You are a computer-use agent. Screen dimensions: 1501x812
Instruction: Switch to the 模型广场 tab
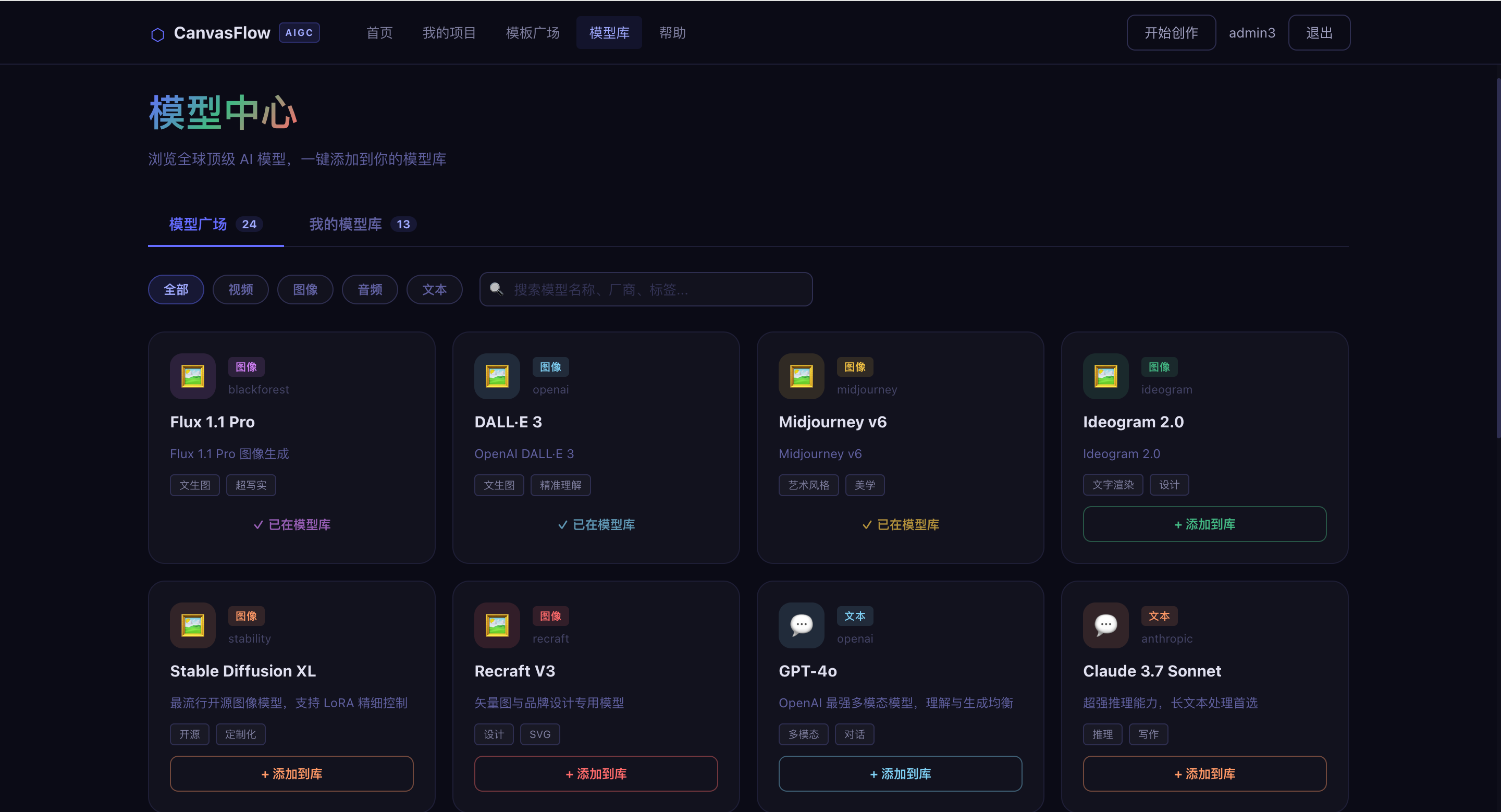click(216, 224)
